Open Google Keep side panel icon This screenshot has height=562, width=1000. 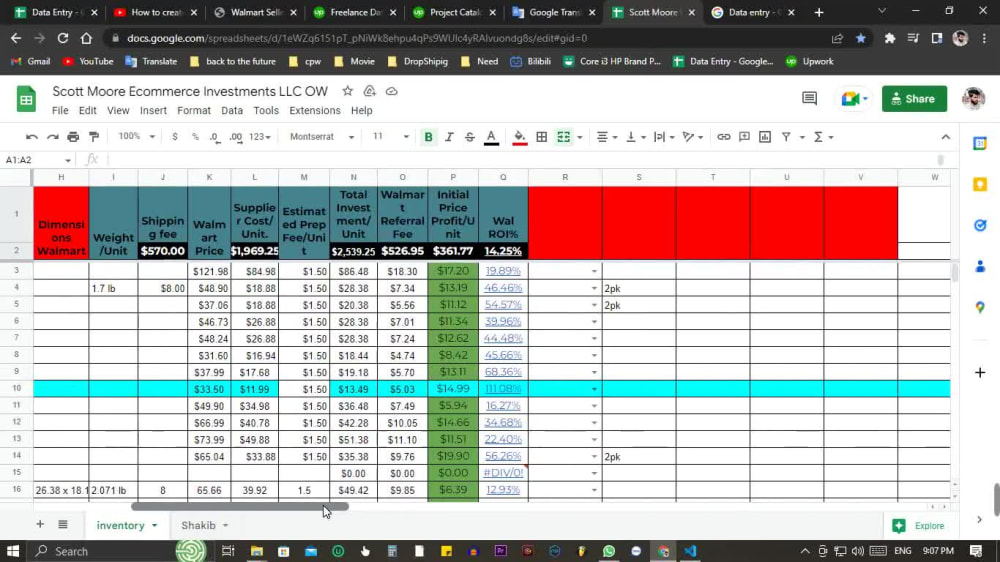980,184
